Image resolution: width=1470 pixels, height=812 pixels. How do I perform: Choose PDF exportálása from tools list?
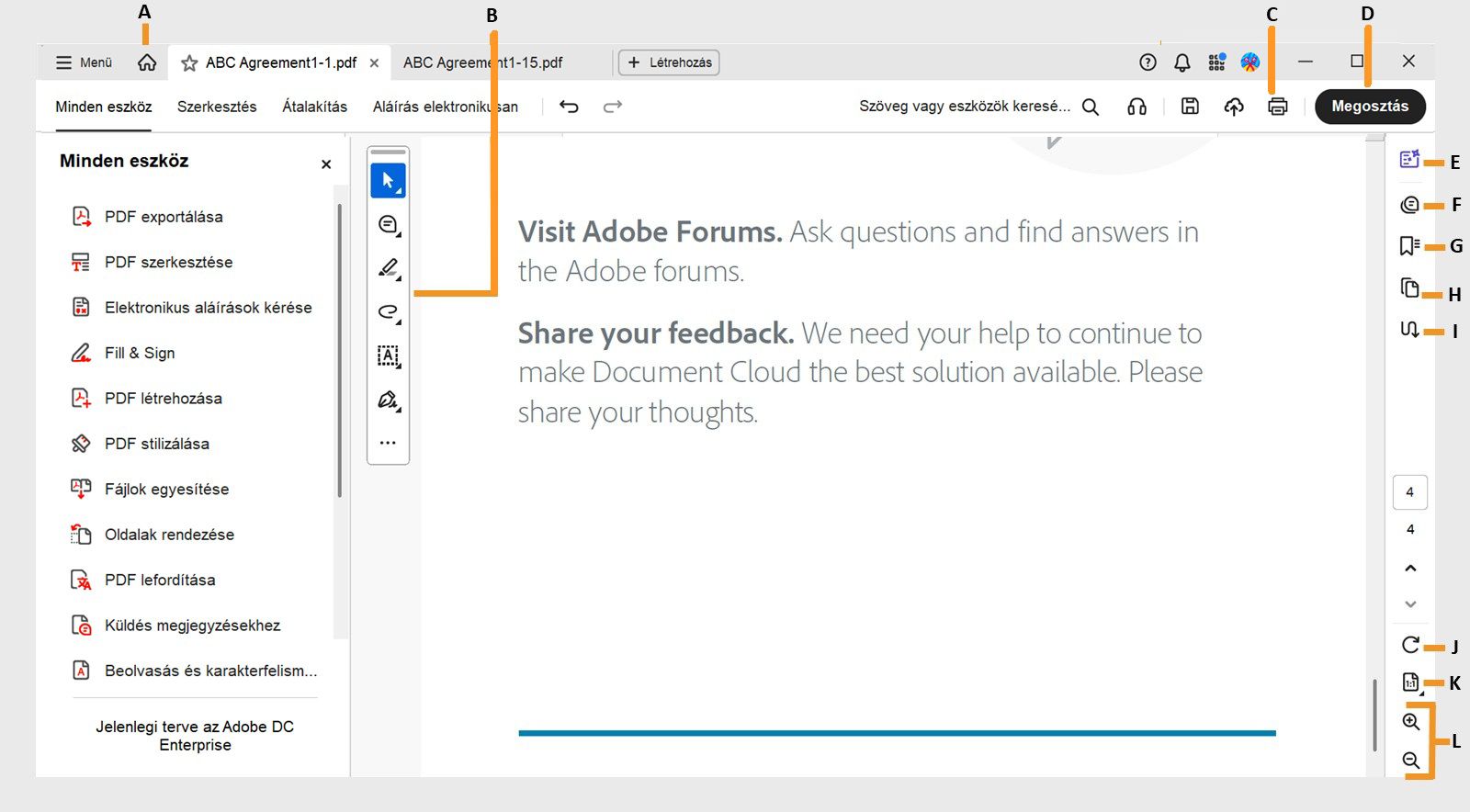pos(164,217)
